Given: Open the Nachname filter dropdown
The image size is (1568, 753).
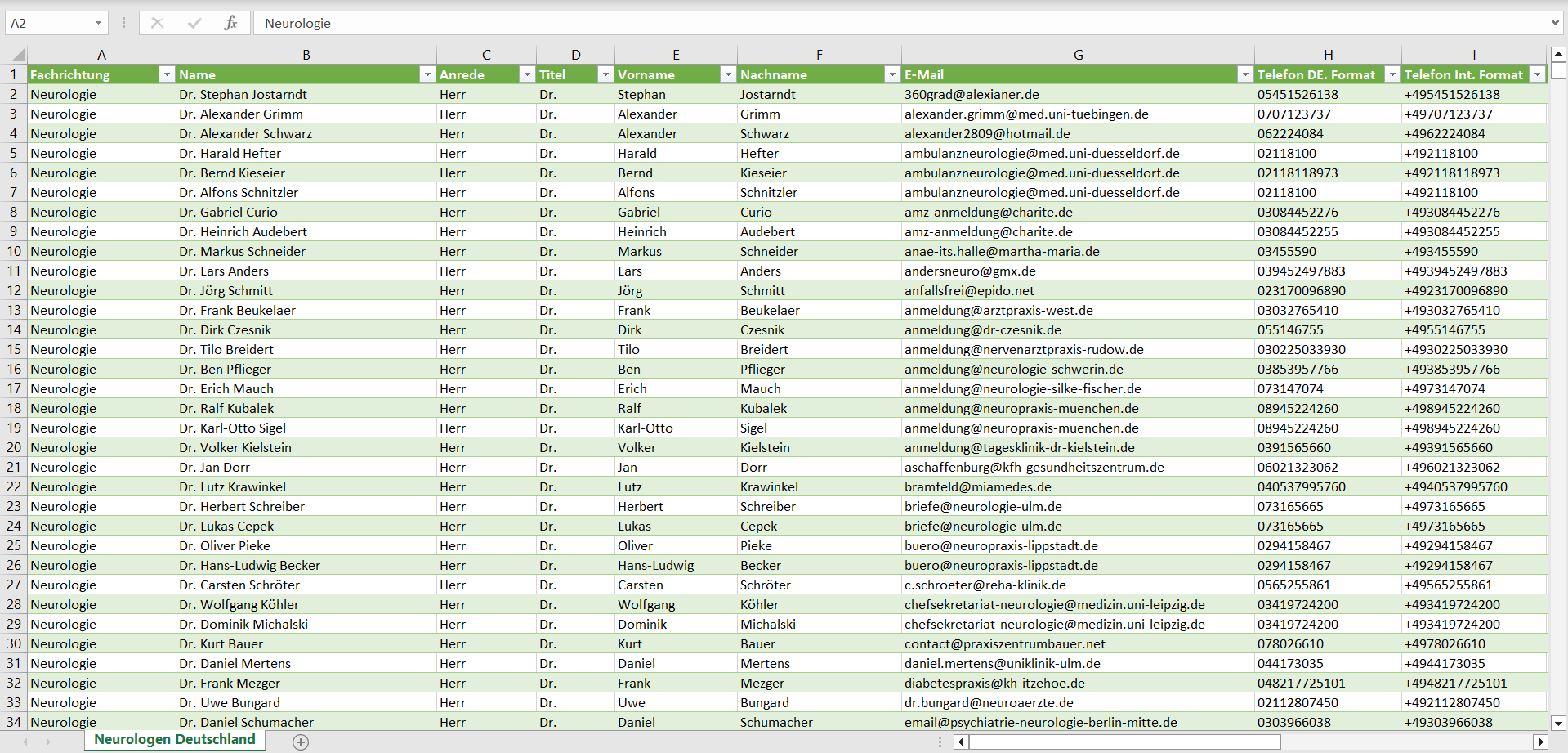Looking at the screenshot, I should pos(891,74).
